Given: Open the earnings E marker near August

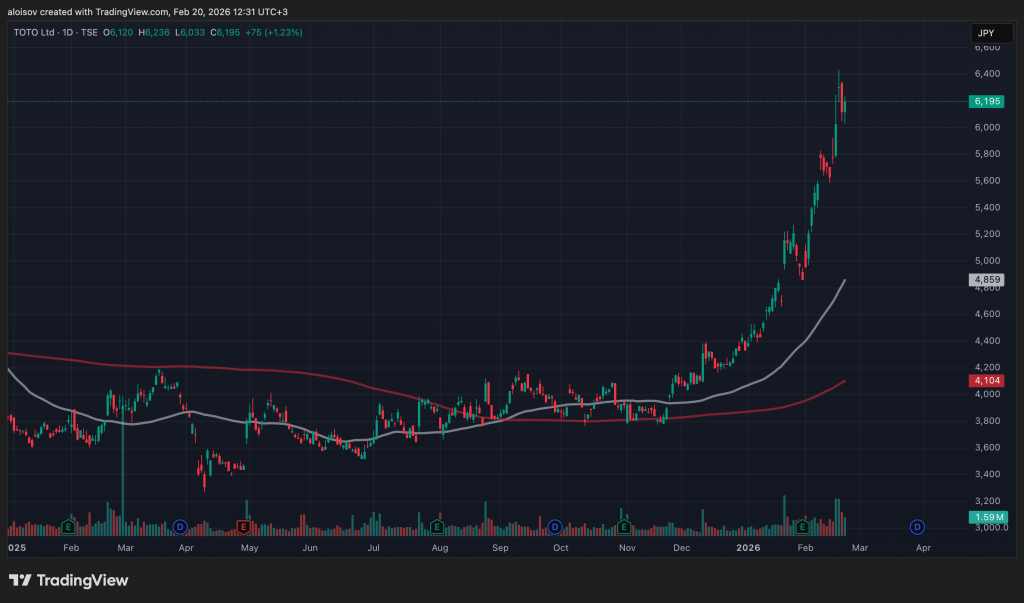Looking at the screenshot, I should point(437,525).
